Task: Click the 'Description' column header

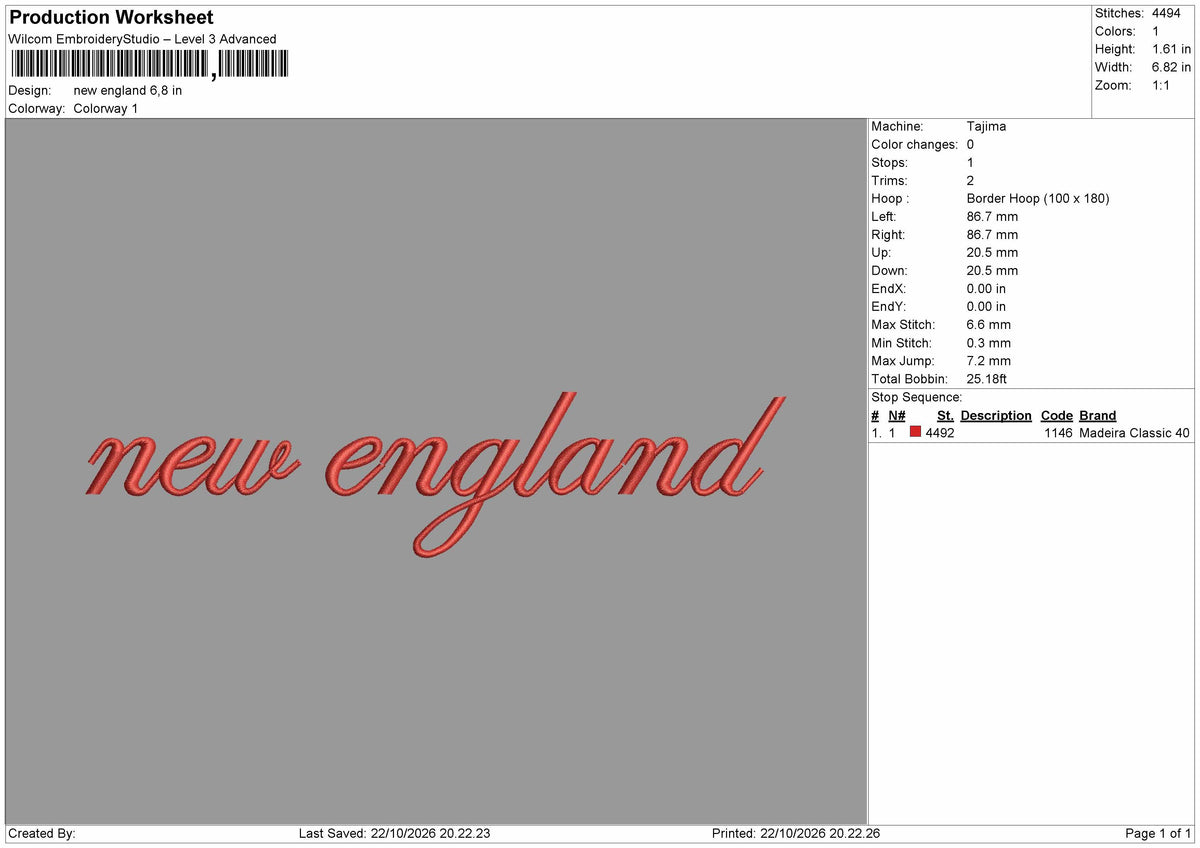Action: [x=996, y=415]
